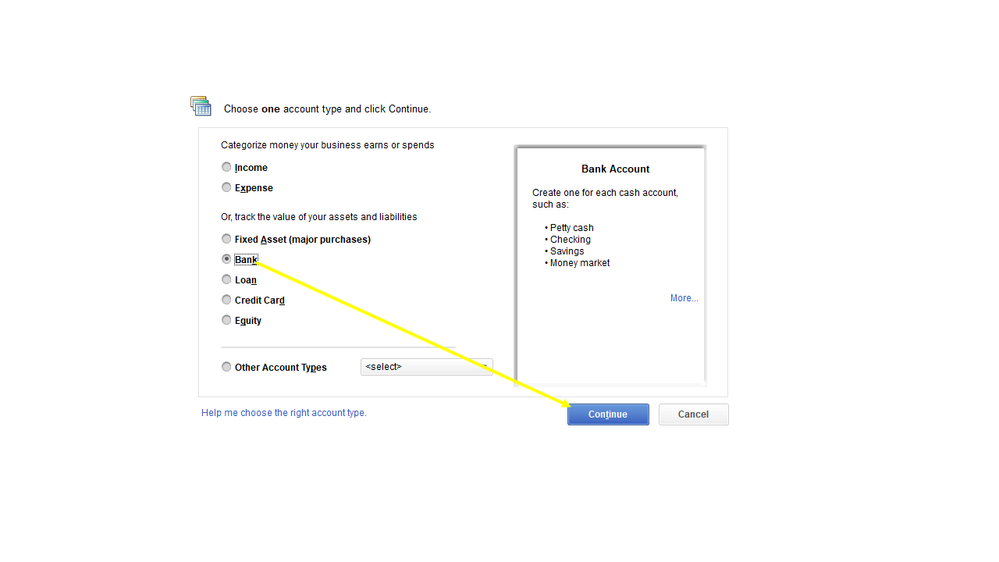Enable the Other Account Types option
Viewport: 999px width, 562px height.
tap(227, 367)
